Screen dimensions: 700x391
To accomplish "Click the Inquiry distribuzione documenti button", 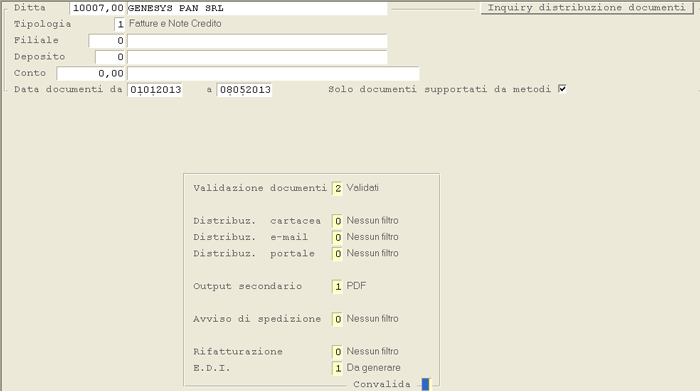I will (x=586, y=8).
